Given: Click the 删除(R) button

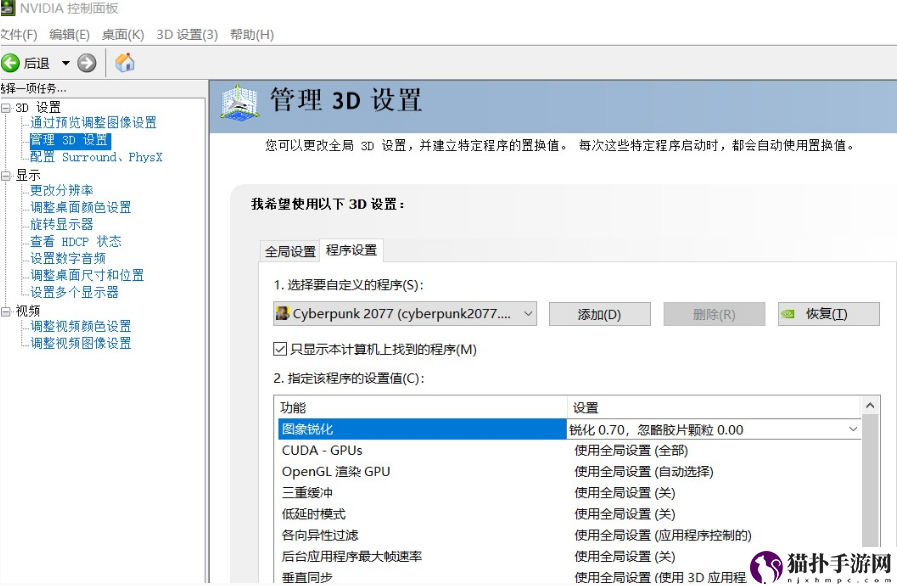Looking at the screenshot, I should (714, 314).
